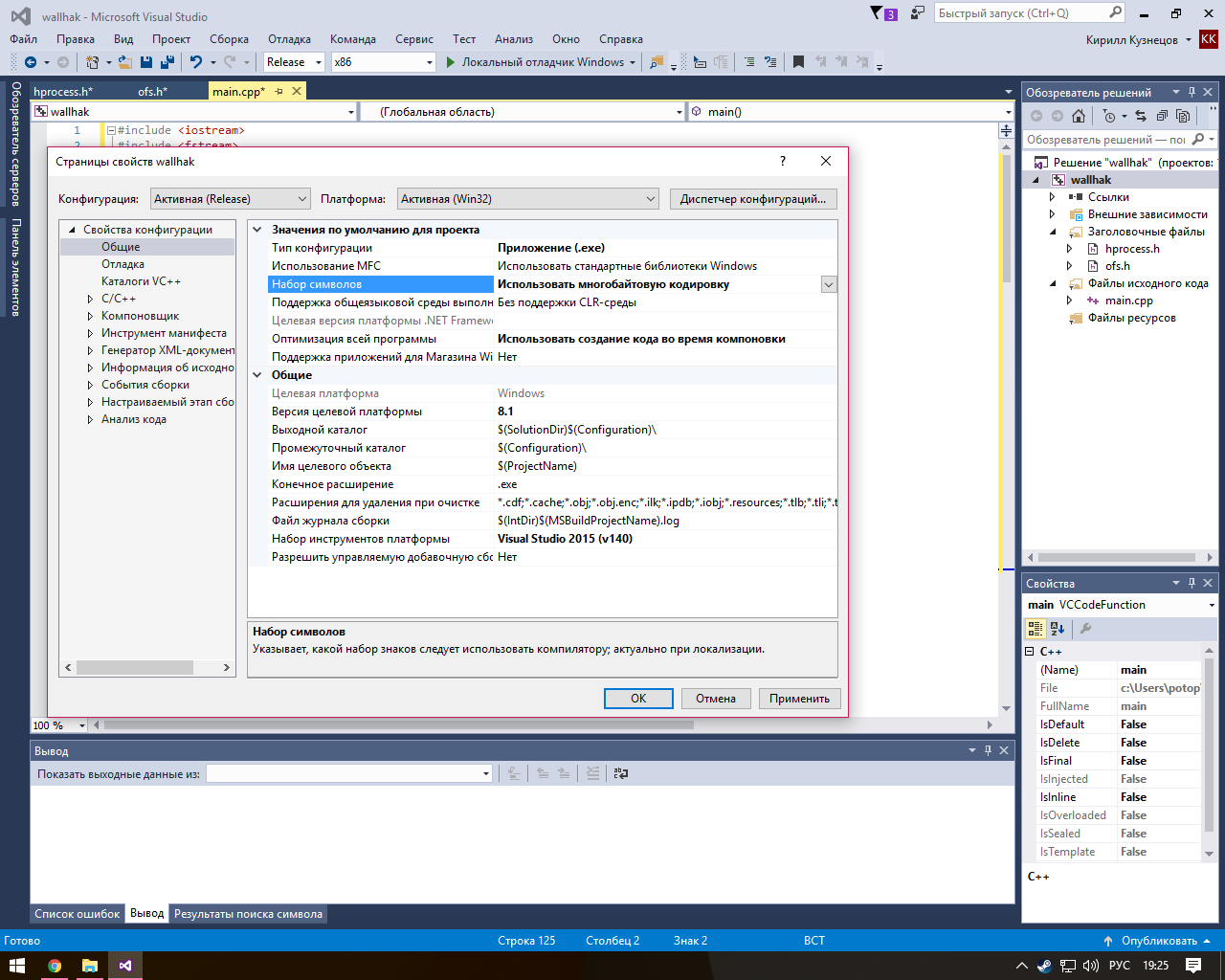Screen dimensions: 1225x980
Task: Open the Action Center notification icon
Action: 1192,966
